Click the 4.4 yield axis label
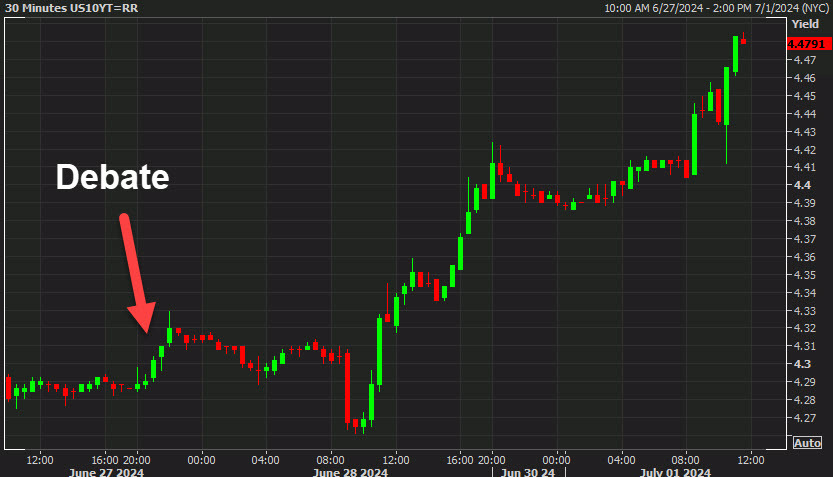Screen dimensions: 833x477 (x=802, y=185)
